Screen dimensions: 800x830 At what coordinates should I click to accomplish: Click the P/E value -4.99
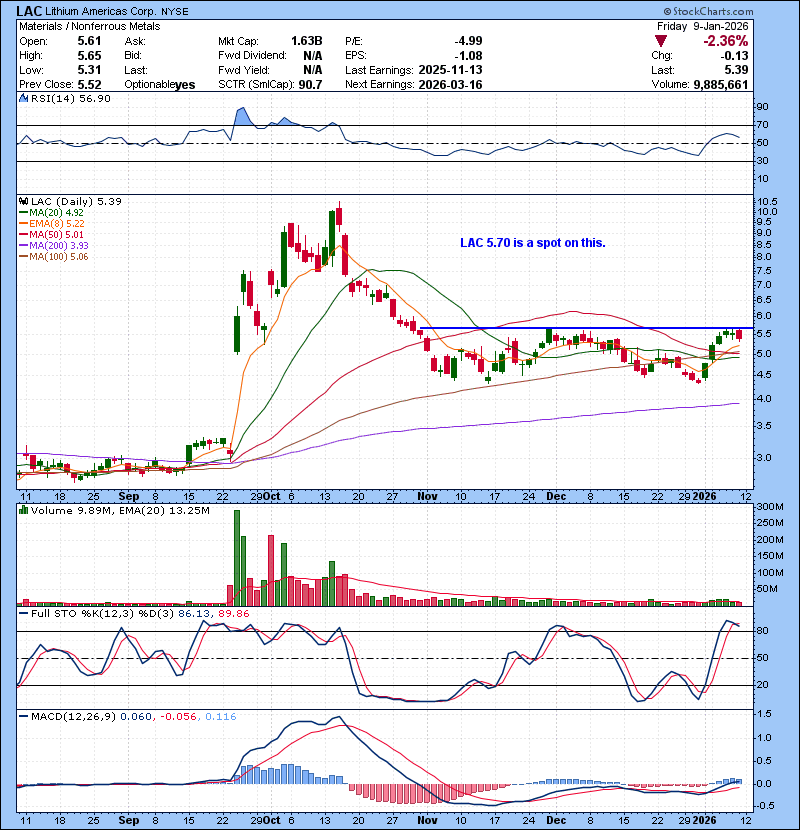(x=468, y=41)
